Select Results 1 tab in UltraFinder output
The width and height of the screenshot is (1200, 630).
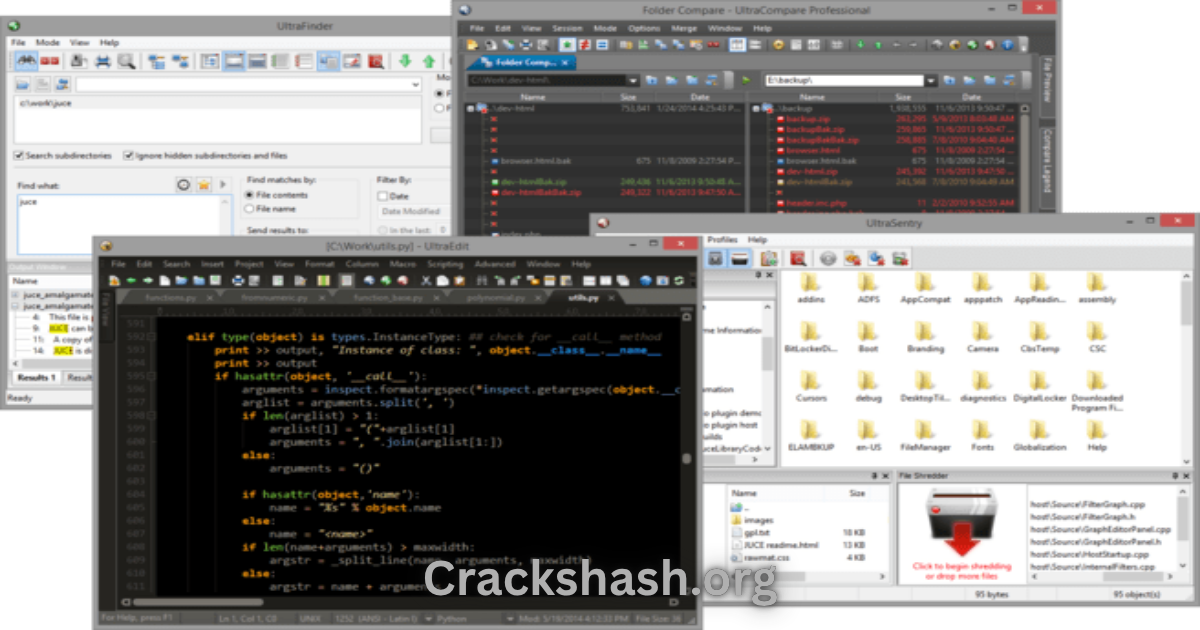point(38,378)
